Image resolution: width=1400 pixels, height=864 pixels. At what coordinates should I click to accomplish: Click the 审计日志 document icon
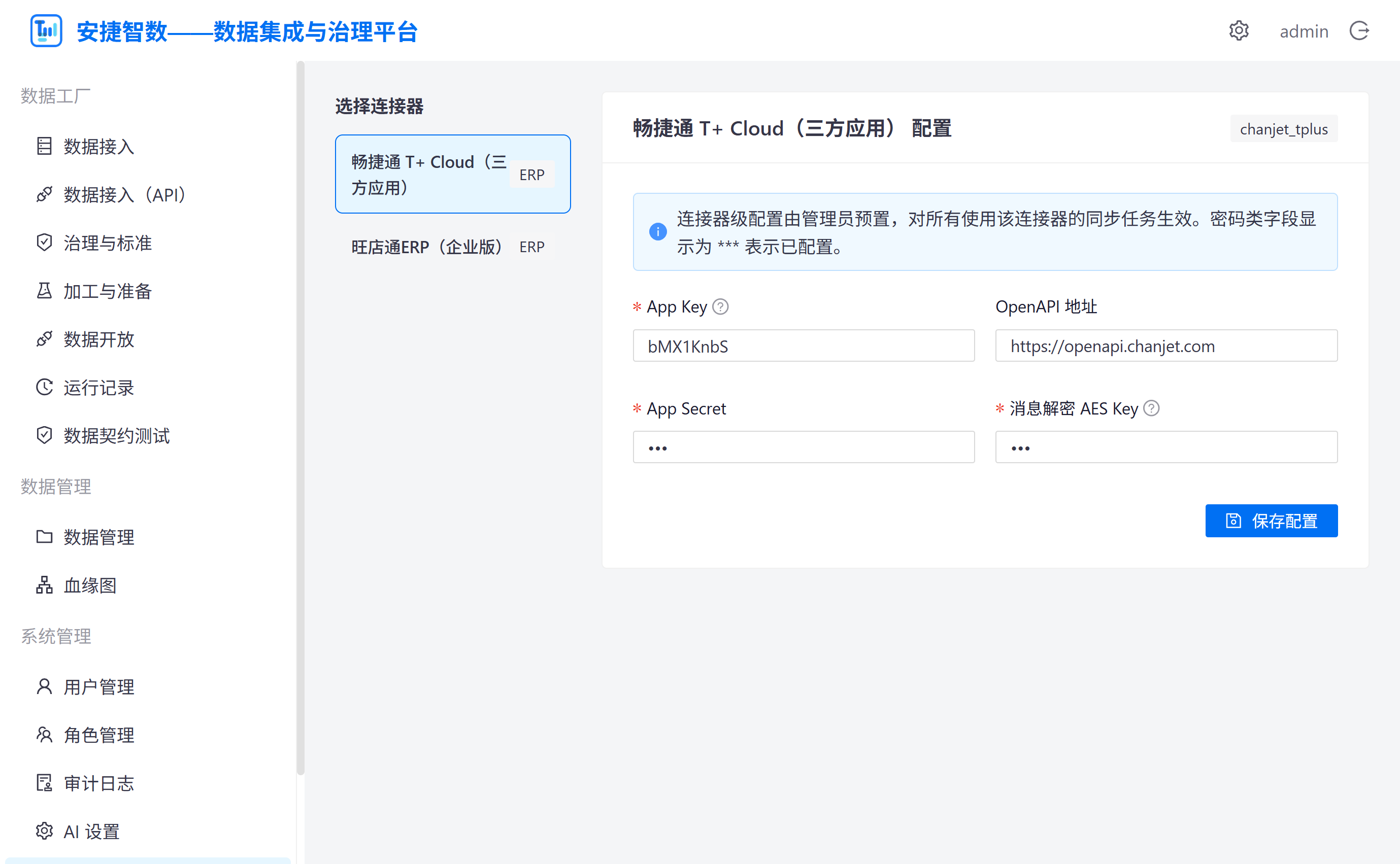tap(44, 783)
